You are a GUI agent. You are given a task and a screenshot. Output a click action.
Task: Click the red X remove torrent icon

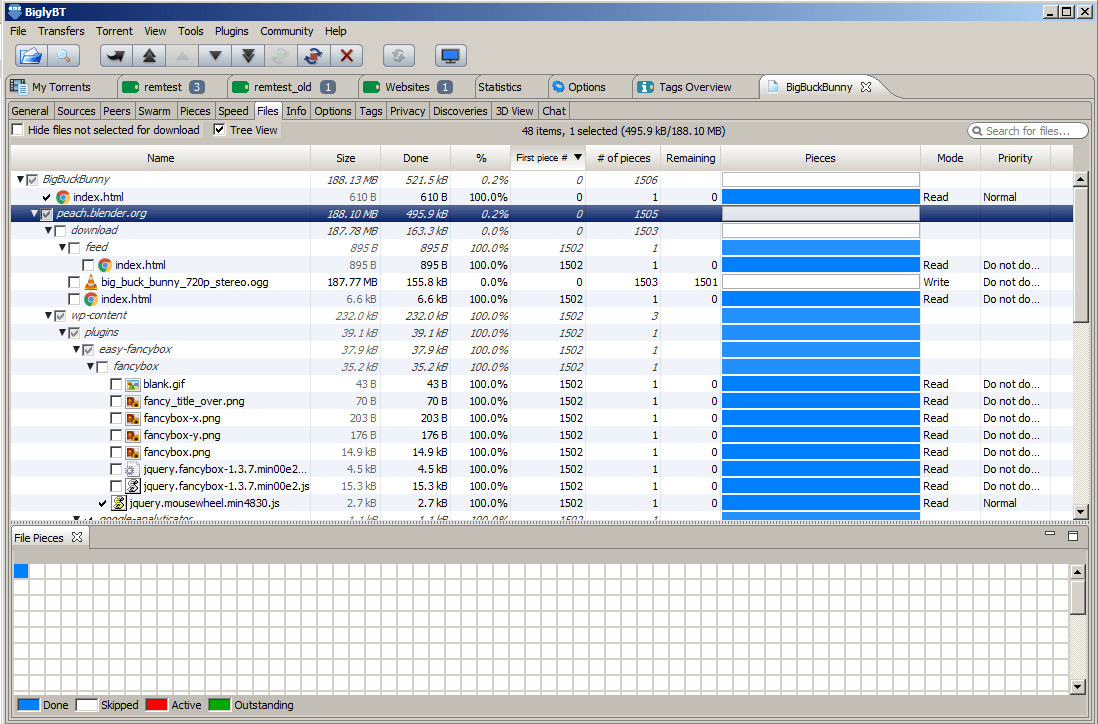tap(346, 56)
